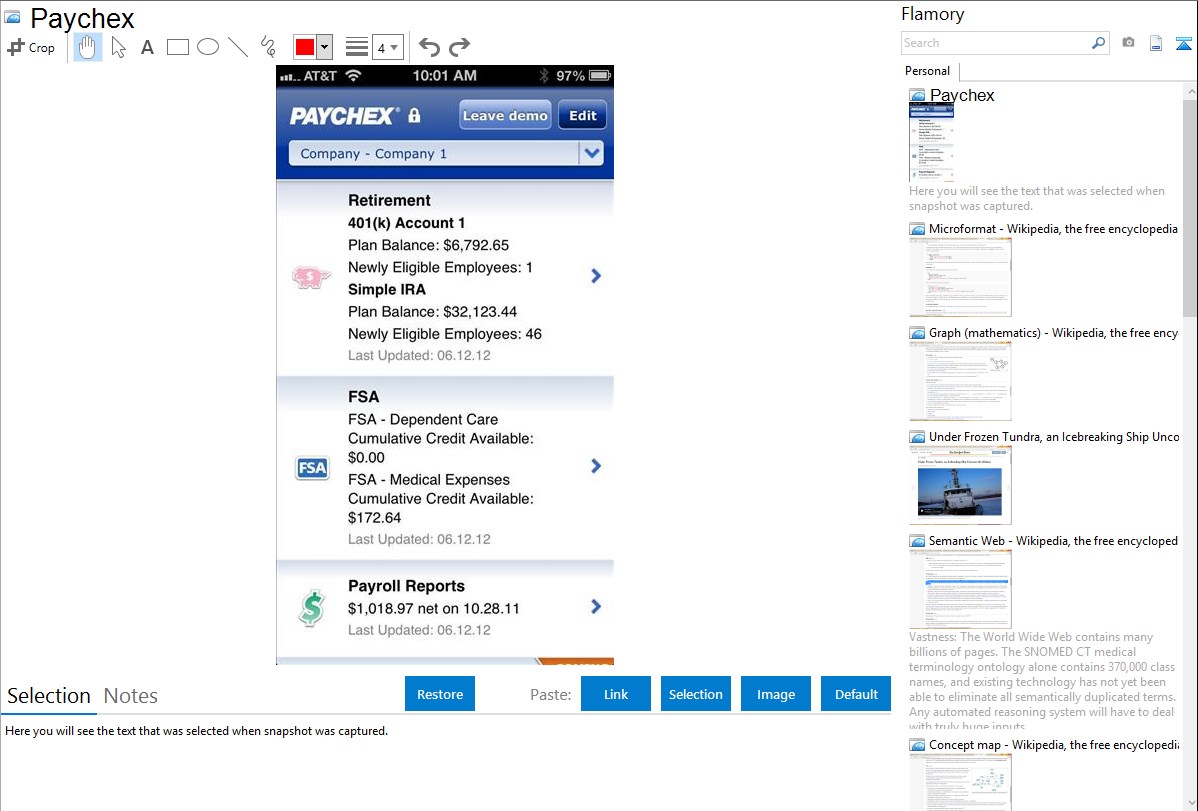Screen dimensions: 1198x811
Task: Click the Edit button in Paychex
Action: (582, 115)
